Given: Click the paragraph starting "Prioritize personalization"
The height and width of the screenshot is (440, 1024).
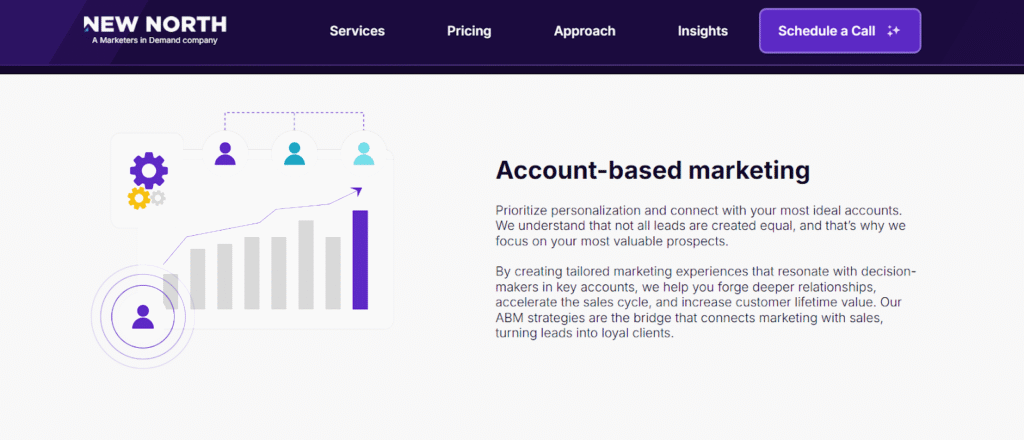Looking at the screenshot, I should click(700, 226).
